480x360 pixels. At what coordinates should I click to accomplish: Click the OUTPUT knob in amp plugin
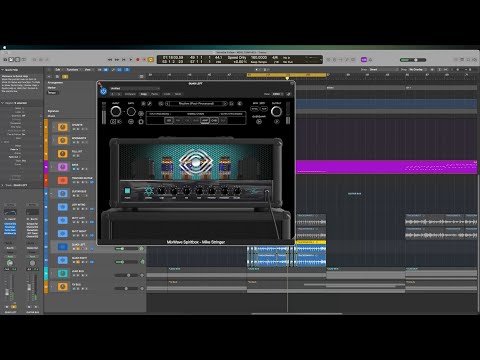[276, 112]
